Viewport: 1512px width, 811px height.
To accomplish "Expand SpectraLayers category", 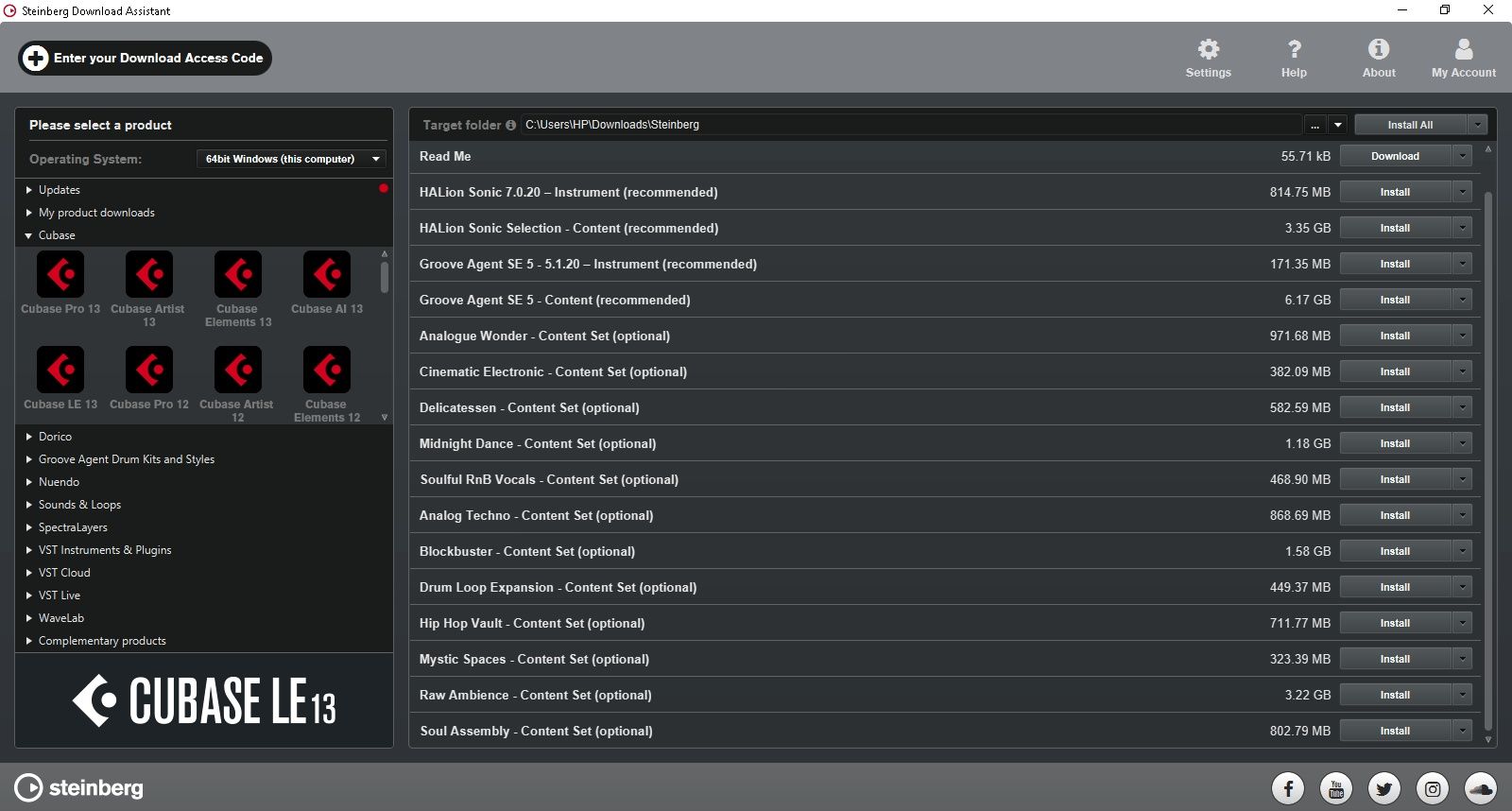I will point(28,527).
